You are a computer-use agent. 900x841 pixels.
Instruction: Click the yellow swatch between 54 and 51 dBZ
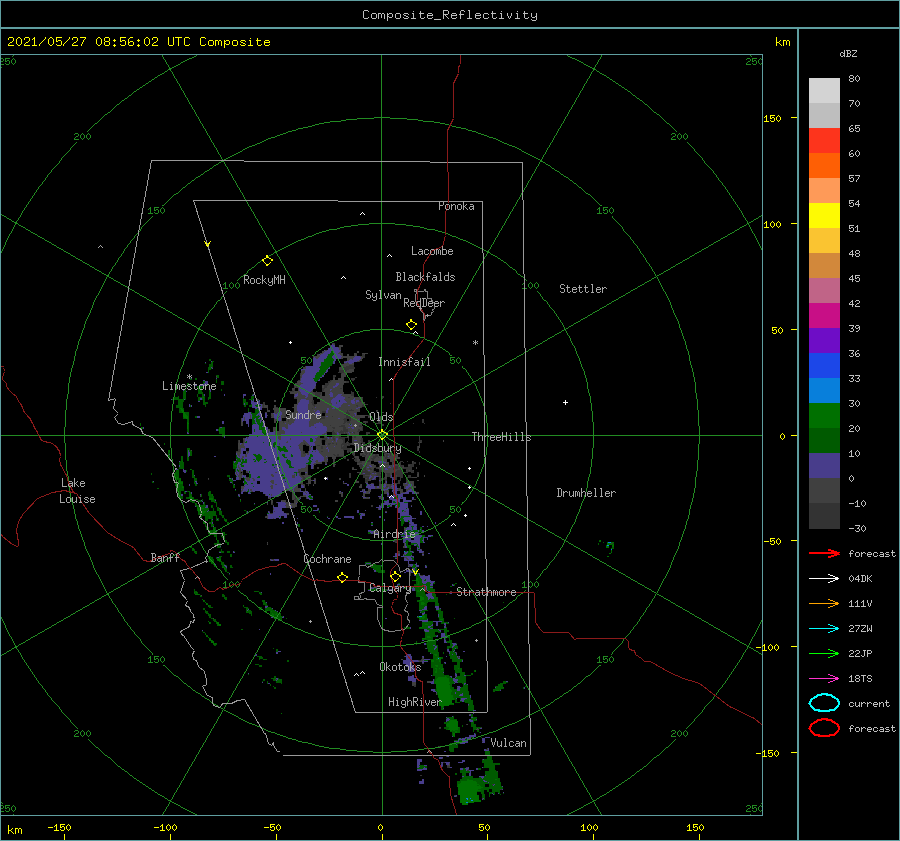(824, 215)
